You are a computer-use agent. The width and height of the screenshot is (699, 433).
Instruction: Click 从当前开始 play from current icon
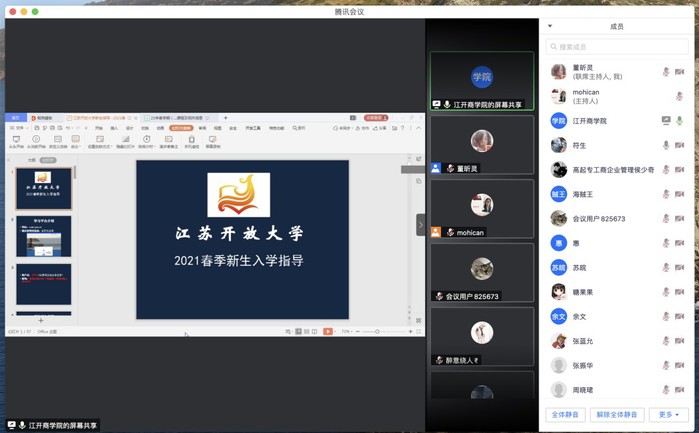click(36, 141)
